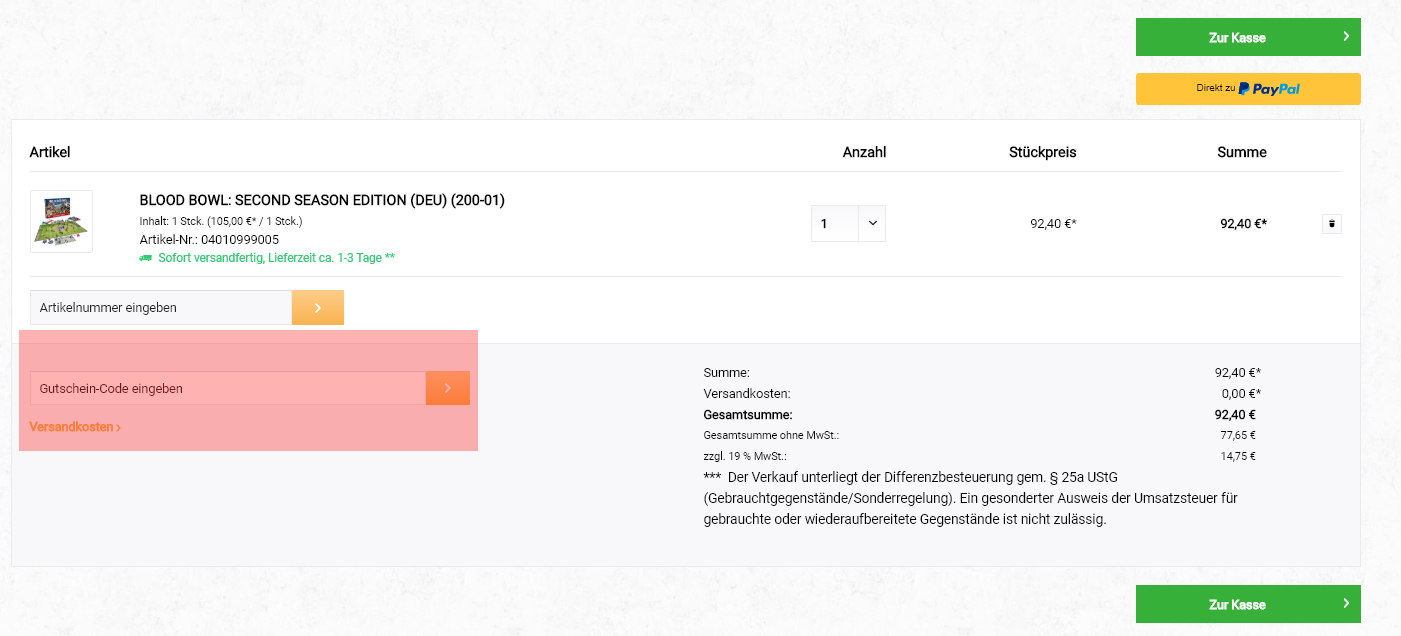Click the Artikel column header
Viewport: 1401px width, 636px height.
pos(50,152)
